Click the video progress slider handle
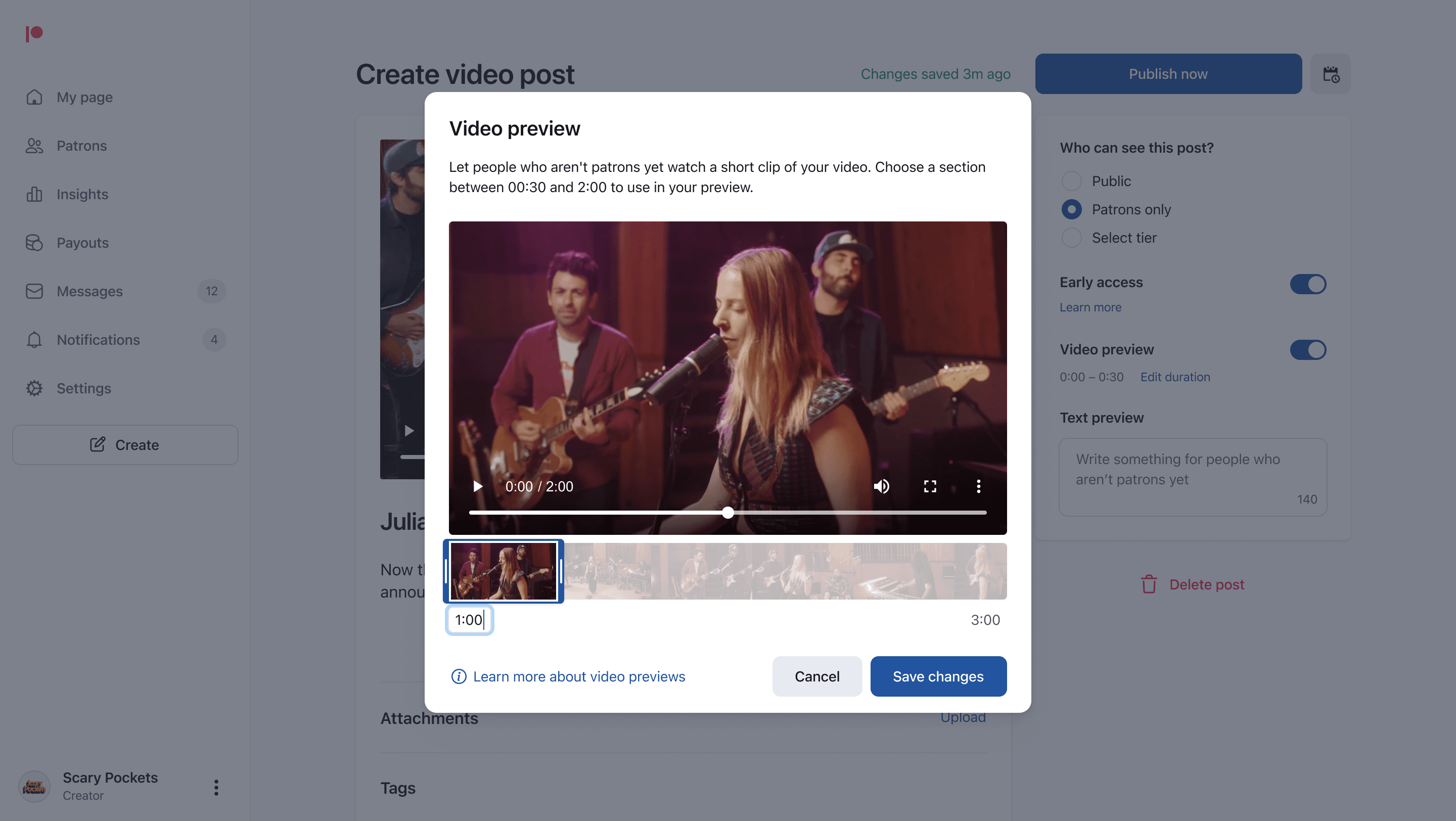 [728, 513]
